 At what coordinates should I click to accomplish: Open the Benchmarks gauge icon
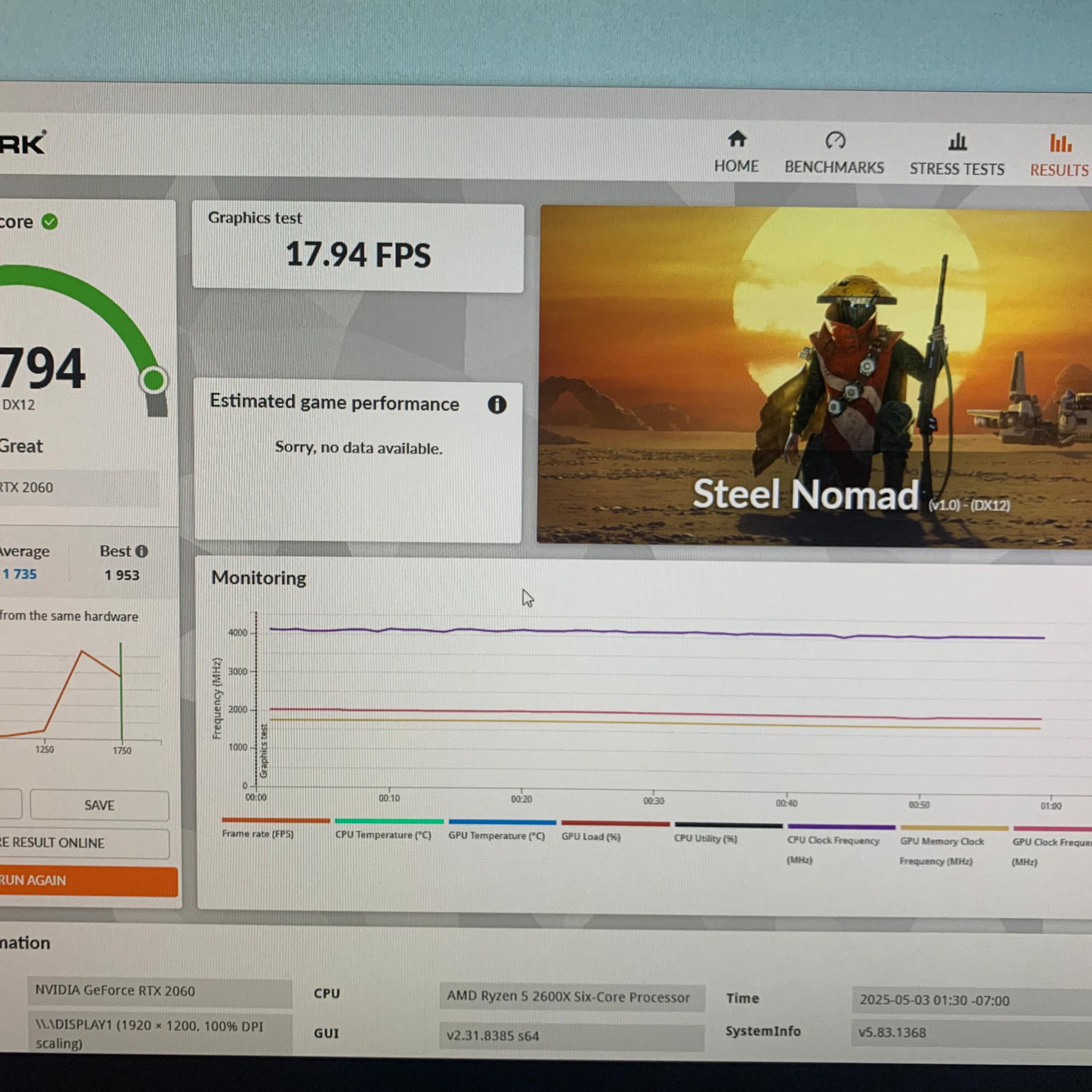[x=835, y=140]
